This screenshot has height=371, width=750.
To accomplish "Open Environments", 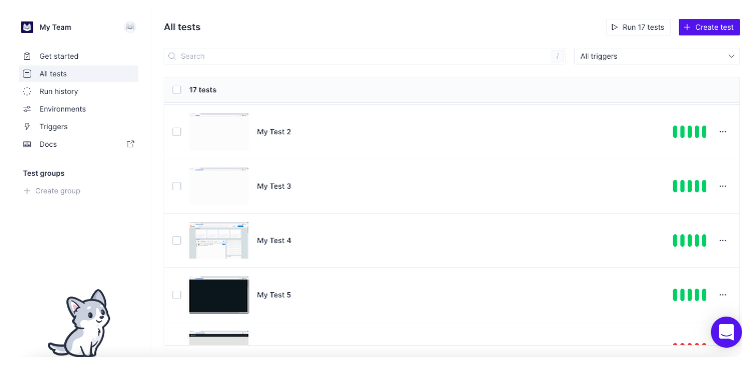I will pos(78,109).
